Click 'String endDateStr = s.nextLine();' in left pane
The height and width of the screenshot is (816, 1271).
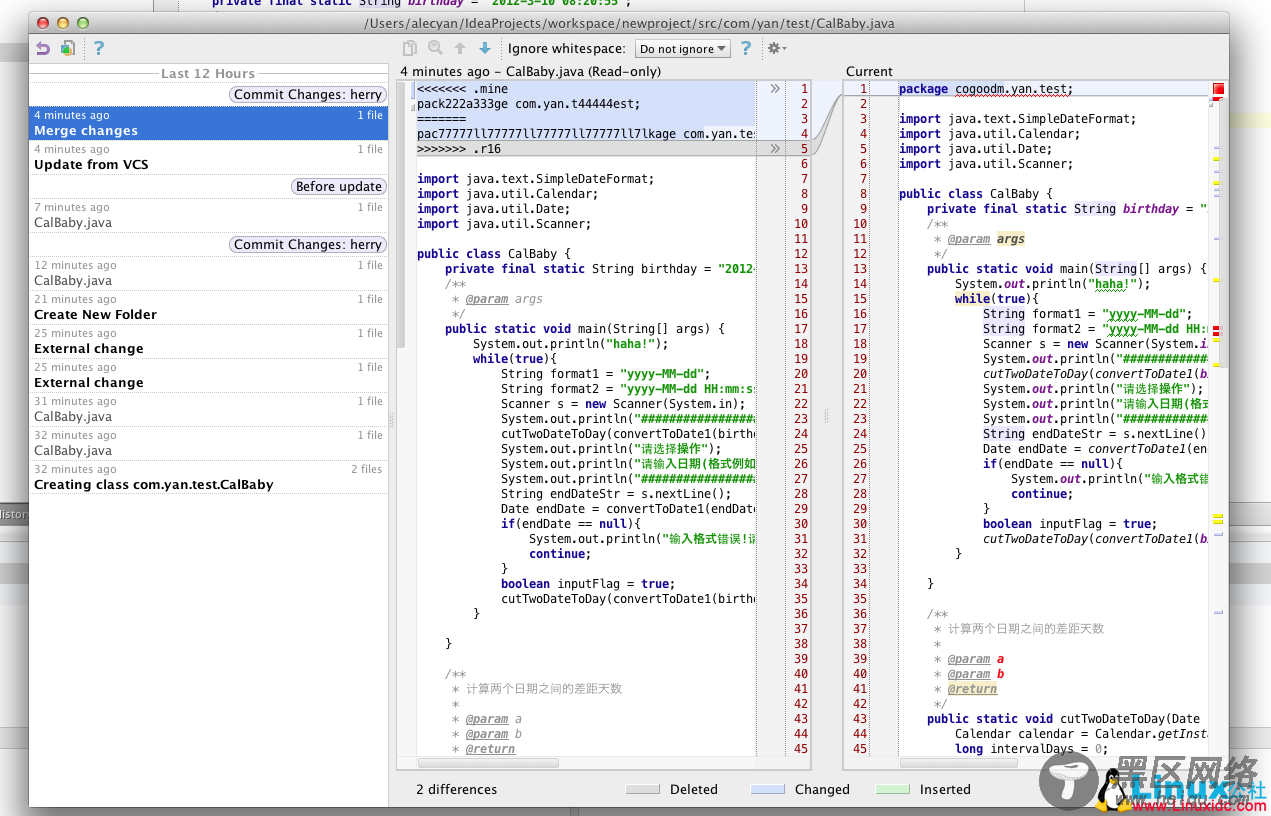click(616, 494)
